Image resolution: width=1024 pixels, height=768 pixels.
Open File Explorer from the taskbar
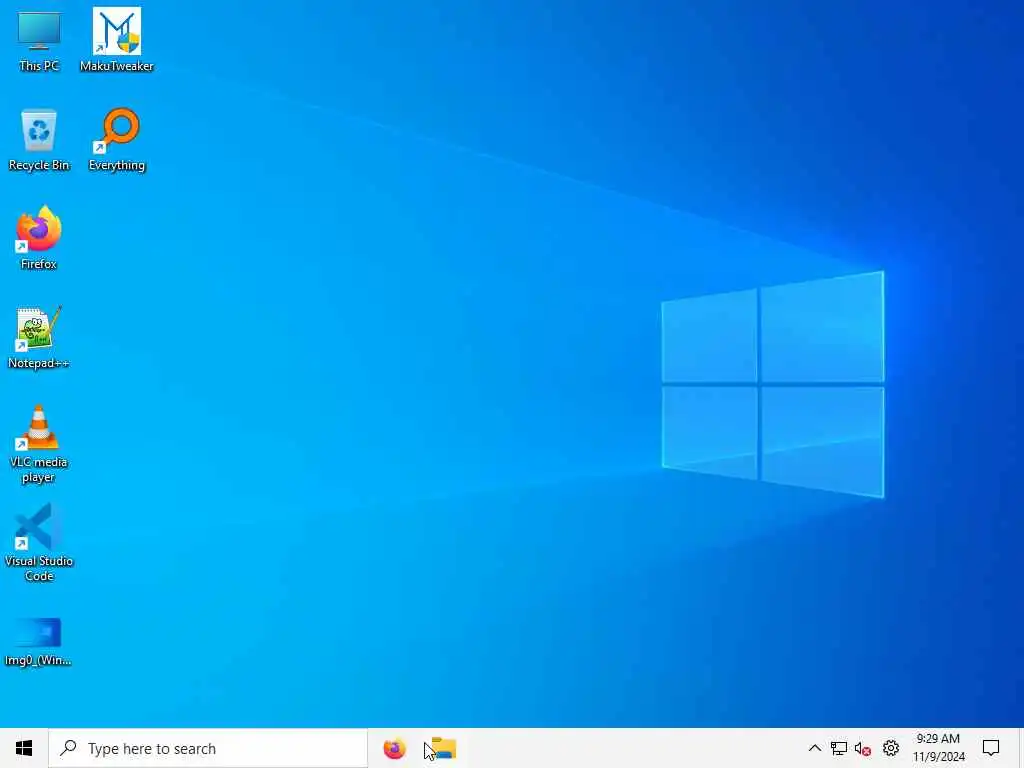(443, 748)
